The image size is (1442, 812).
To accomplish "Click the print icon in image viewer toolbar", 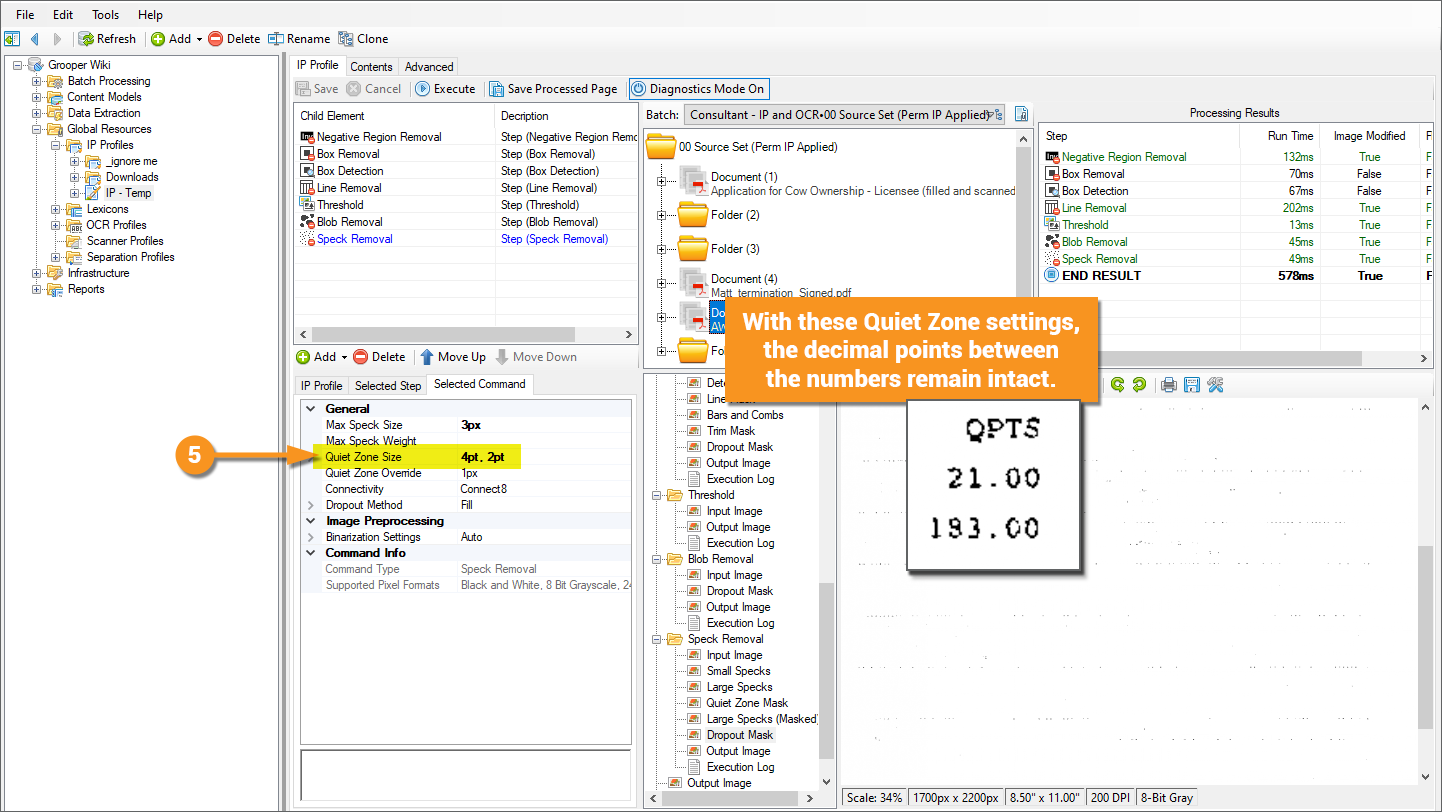I will point(1168,385).
